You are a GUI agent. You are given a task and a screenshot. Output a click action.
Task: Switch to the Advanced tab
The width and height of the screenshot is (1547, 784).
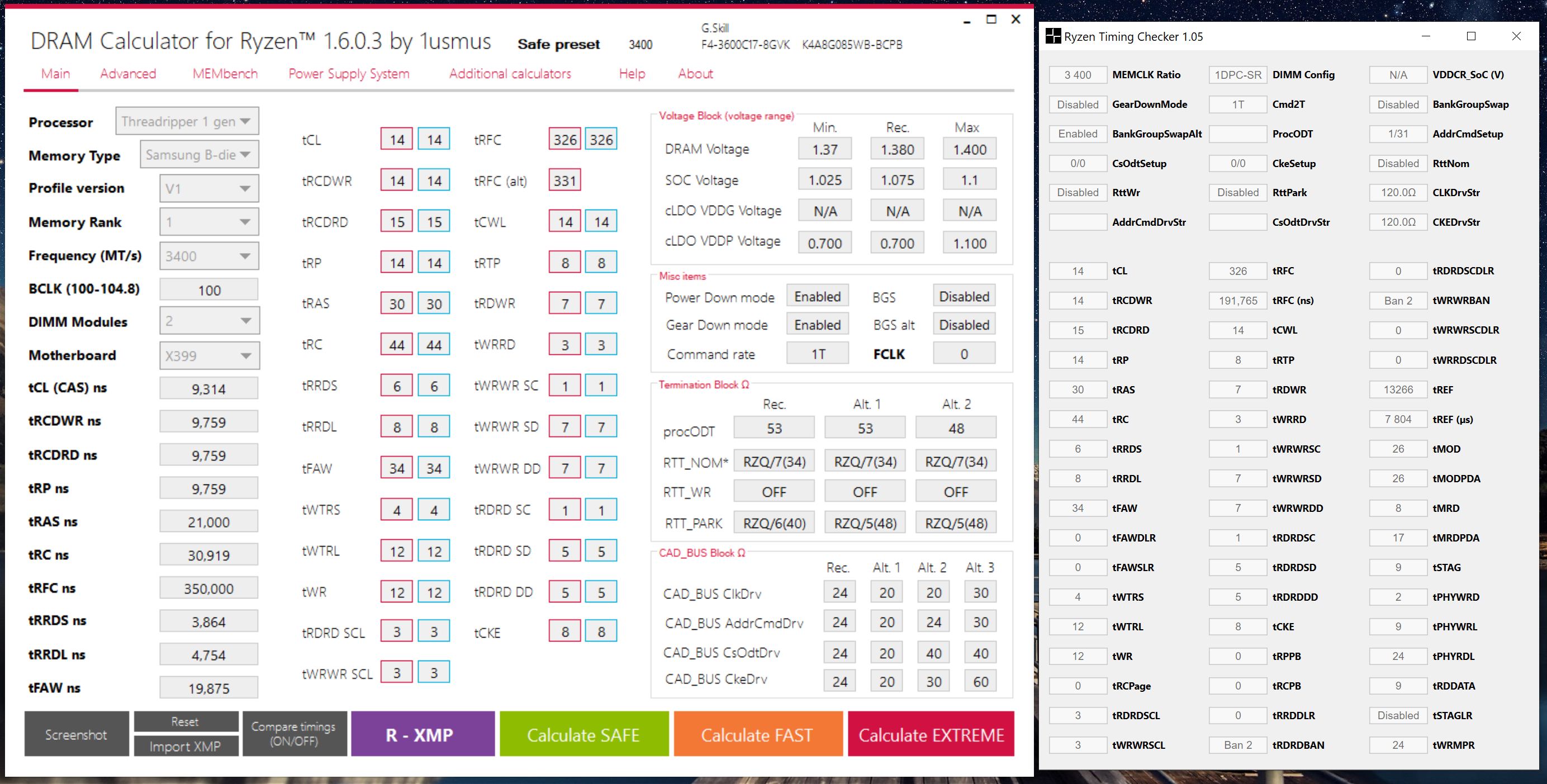128,74
